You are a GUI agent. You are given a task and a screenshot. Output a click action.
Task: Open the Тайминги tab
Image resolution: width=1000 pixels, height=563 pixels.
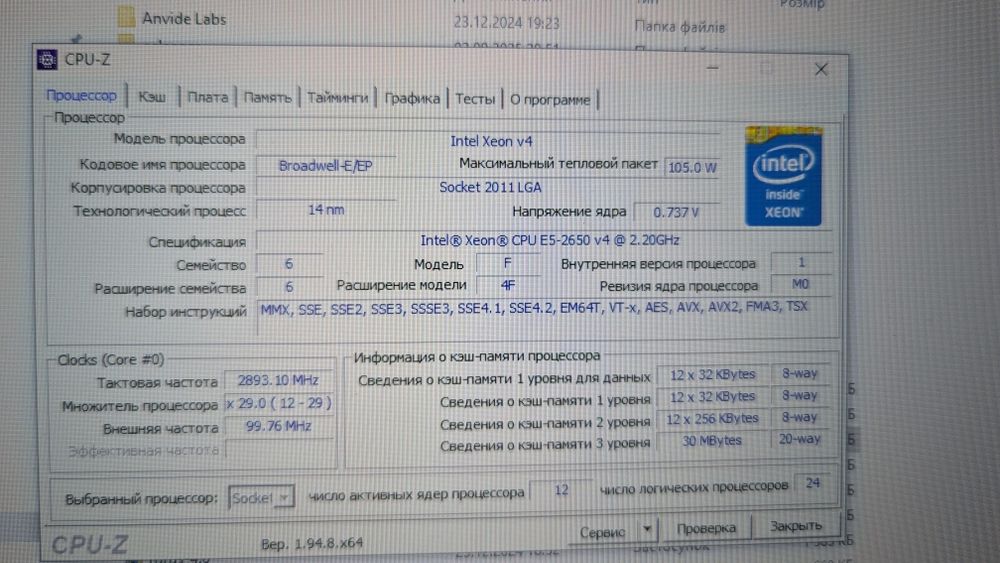pyautogui.click(x=337, y=98)
